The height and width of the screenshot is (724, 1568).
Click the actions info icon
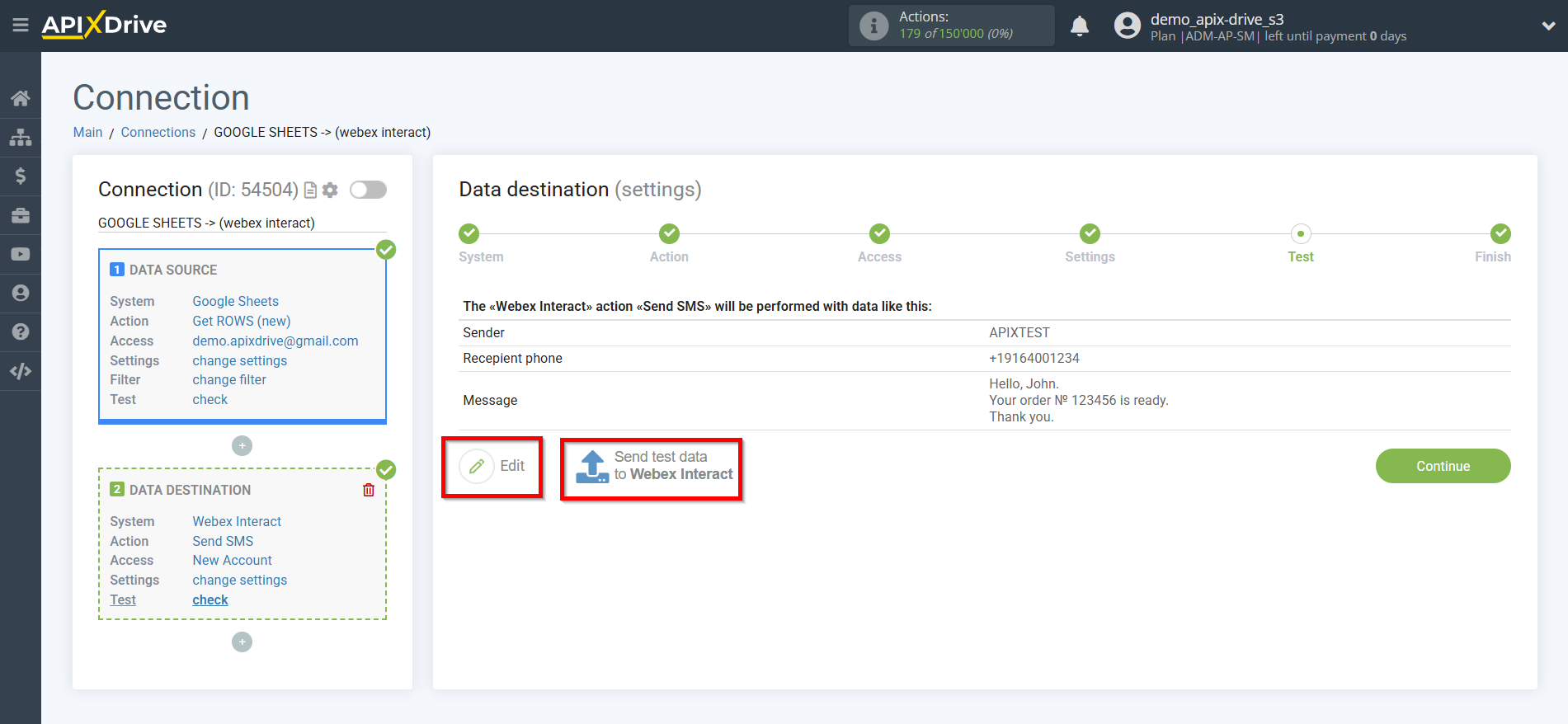[874, 26]
